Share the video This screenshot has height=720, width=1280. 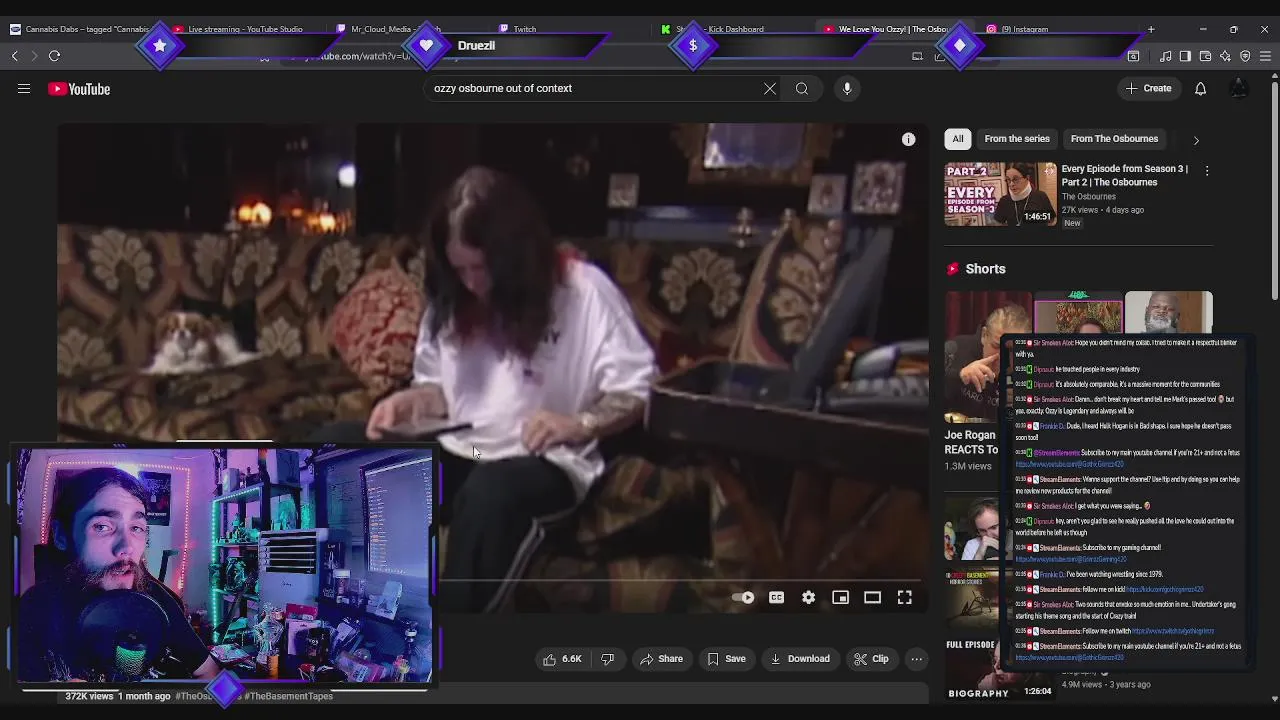[x=662, y=659]
